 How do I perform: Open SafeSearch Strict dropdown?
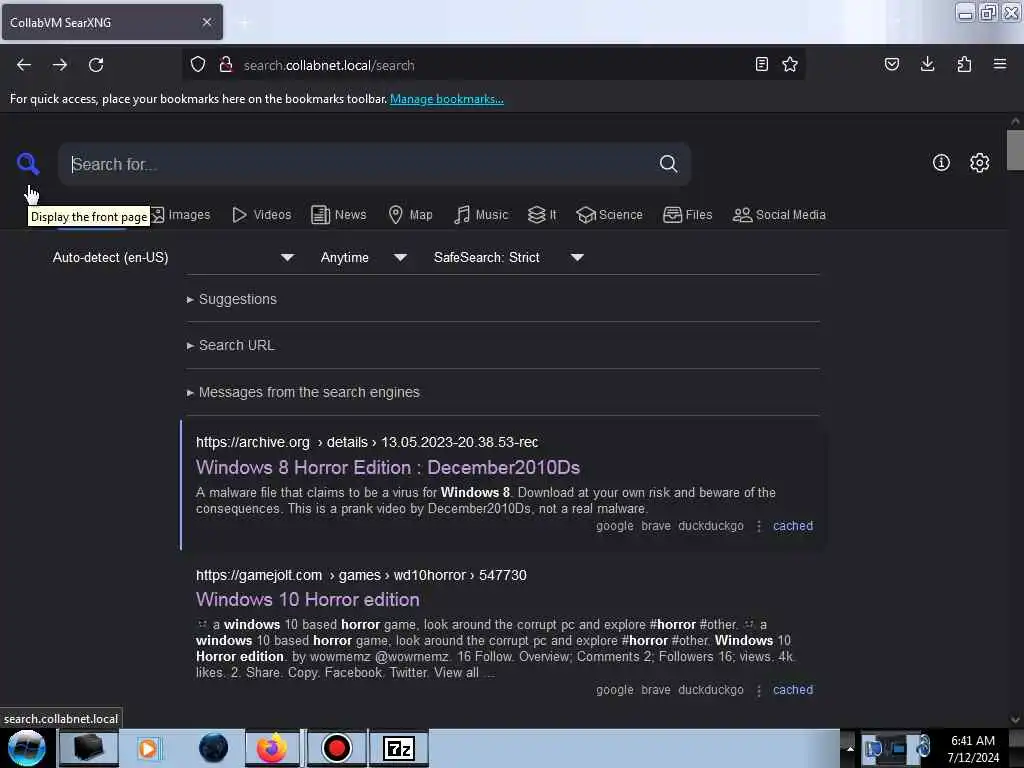(508, 257)
